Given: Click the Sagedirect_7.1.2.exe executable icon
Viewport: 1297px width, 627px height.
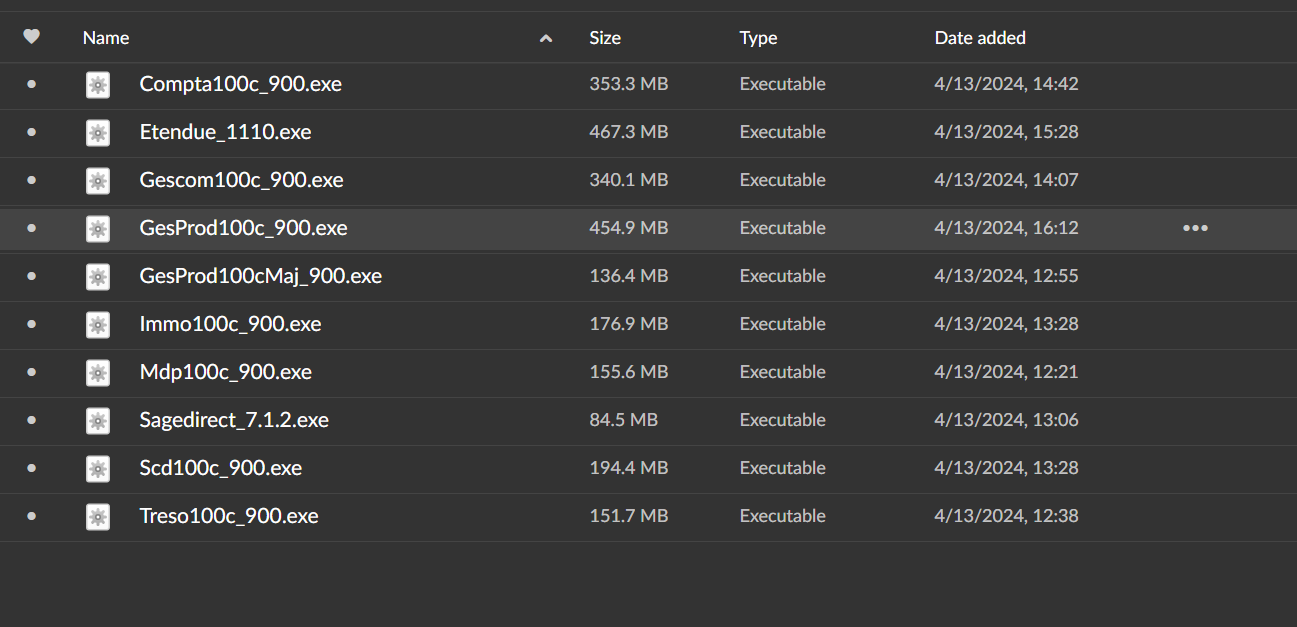Looking at the screenshot, I should pyautogui.click(x=97, y=421).
